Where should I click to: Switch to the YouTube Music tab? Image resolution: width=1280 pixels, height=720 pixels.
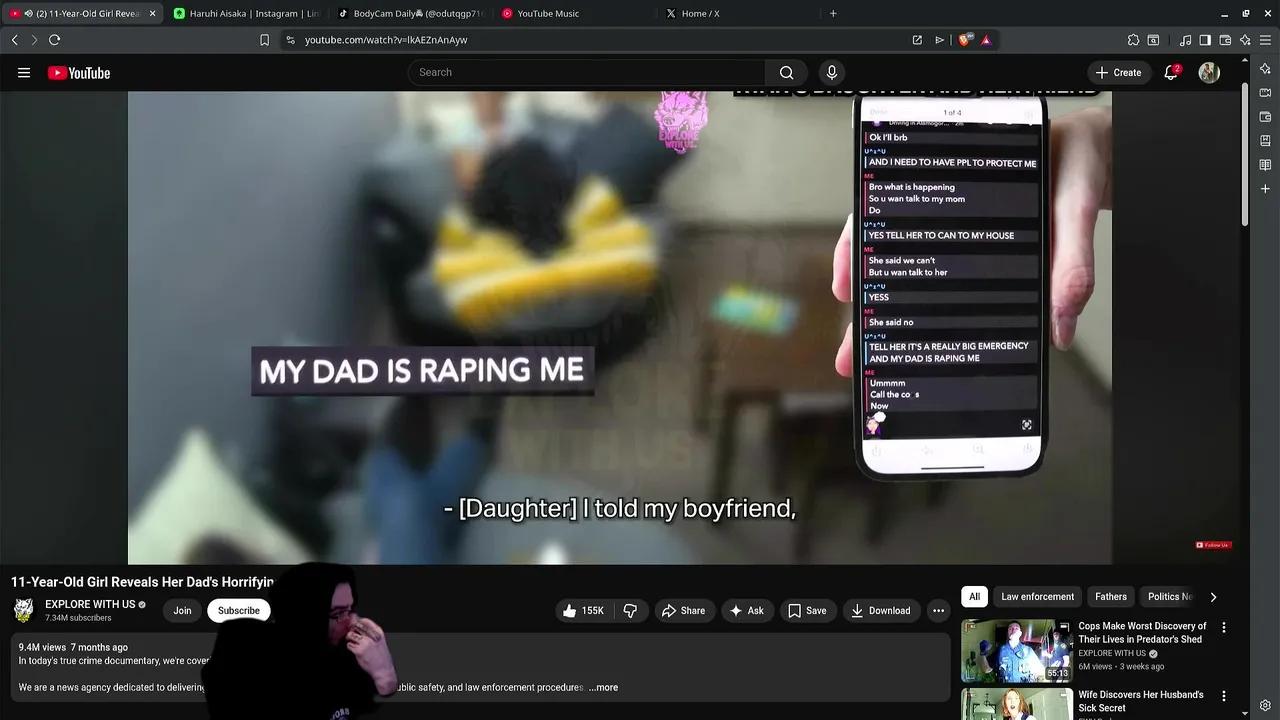coord(575,14)
